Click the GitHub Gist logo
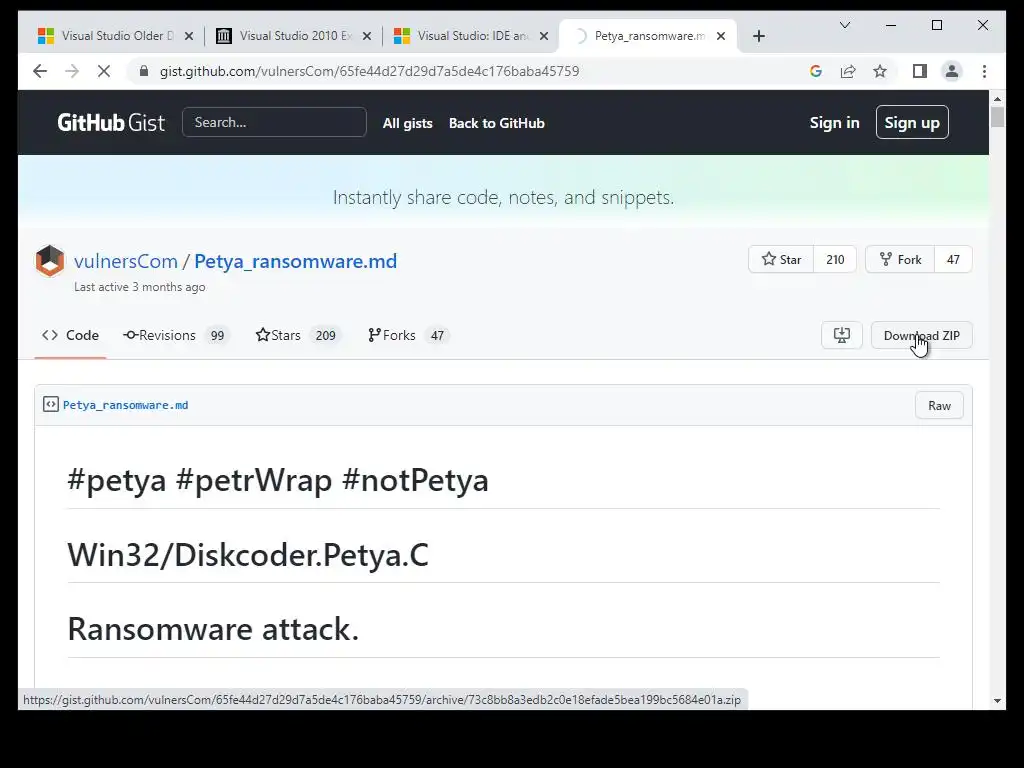This screenshot has width=1024, height=768. click(x=111, y=123)
